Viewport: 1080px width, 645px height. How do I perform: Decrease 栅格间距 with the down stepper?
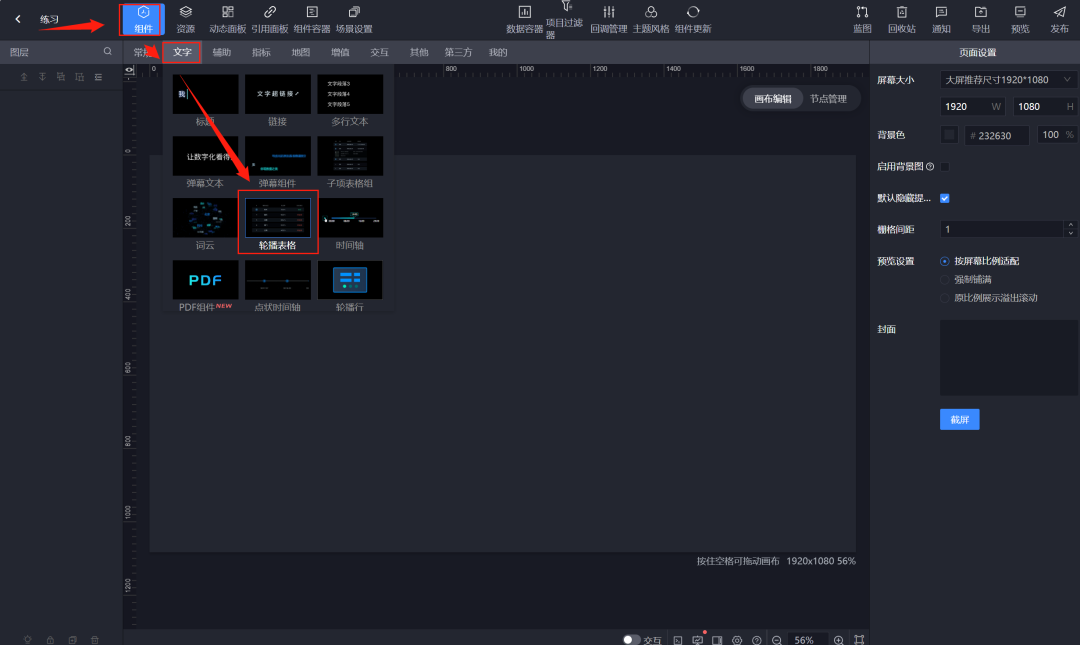(x=1070, y=234)
